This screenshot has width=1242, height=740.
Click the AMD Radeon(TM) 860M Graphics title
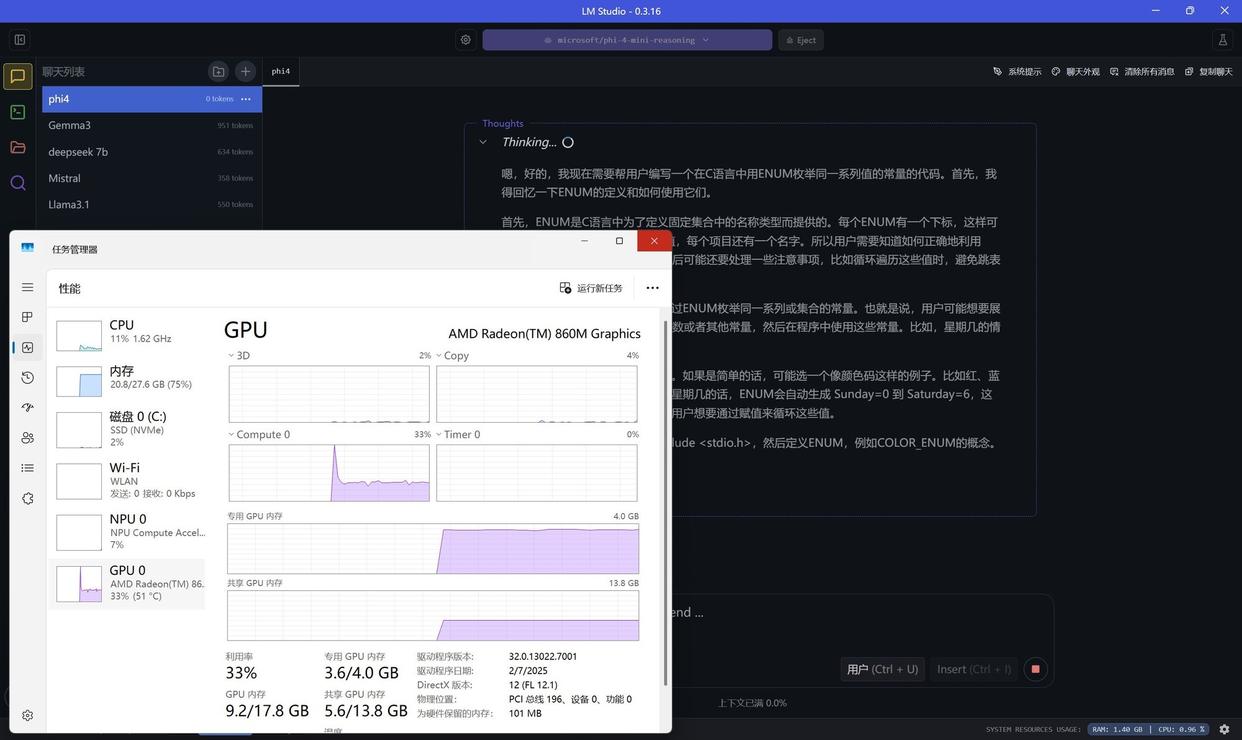pyautogui.click(x=544, y=333)
